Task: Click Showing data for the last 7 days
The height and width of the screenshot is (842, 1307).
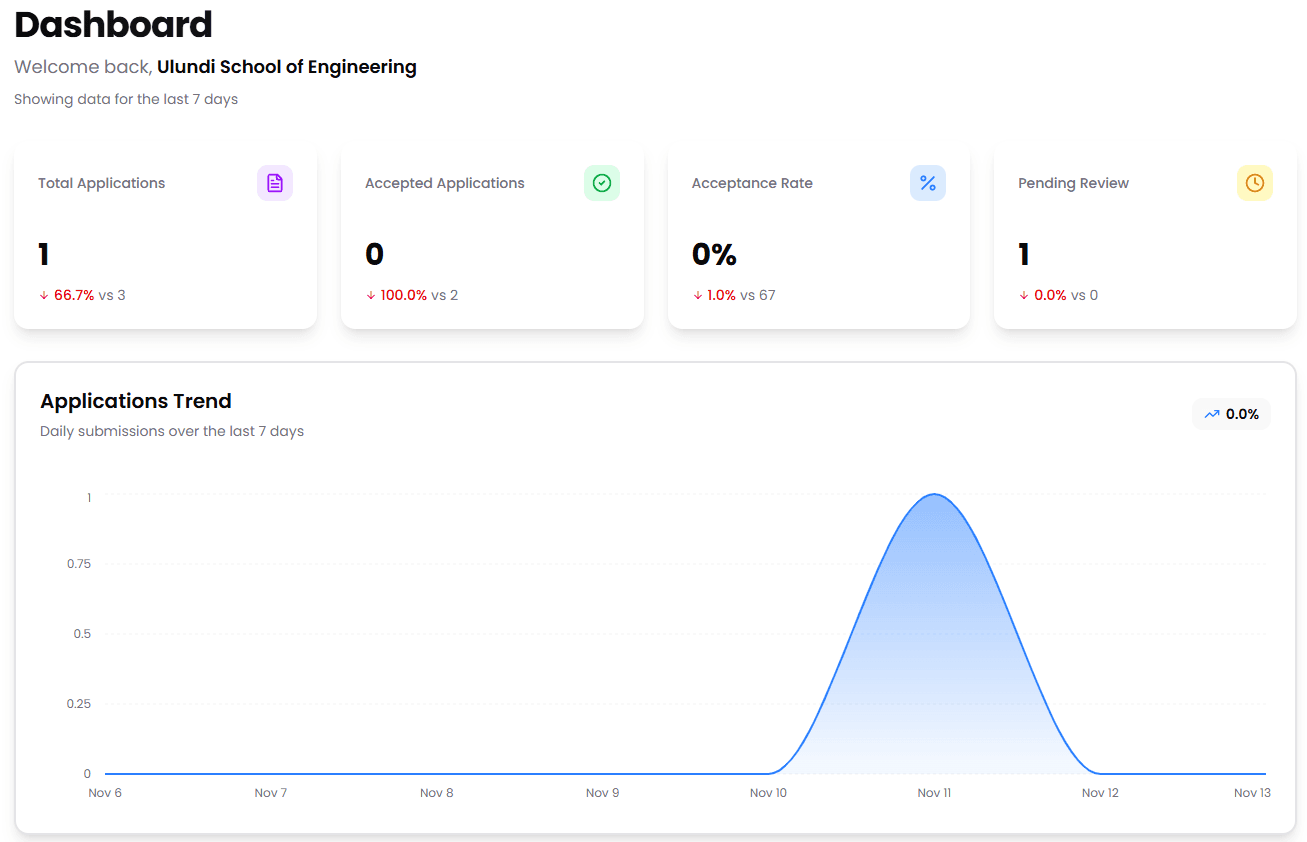Action: [x=126, y=99]
